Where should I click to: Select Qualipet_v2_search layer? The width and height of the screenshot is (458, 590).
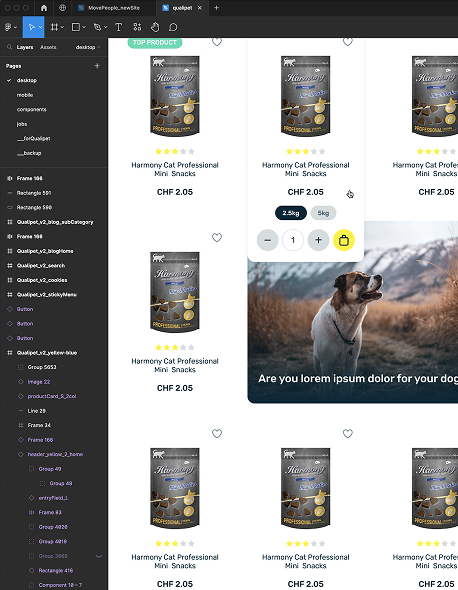pos(54,266)
